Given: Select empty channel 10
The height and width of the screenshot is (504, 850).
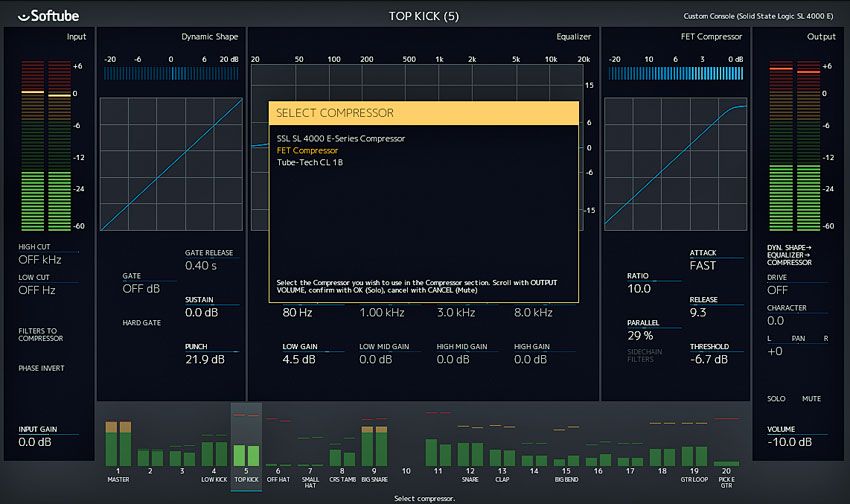Looking at the screenshot, I should pos(406,471).
